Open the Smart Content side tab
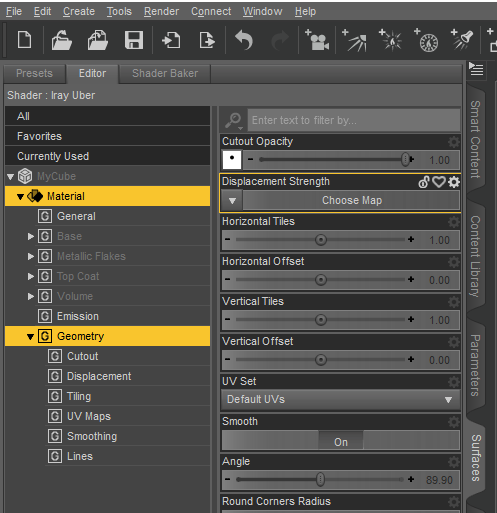The image size is (497, 513). coord(475,139)
